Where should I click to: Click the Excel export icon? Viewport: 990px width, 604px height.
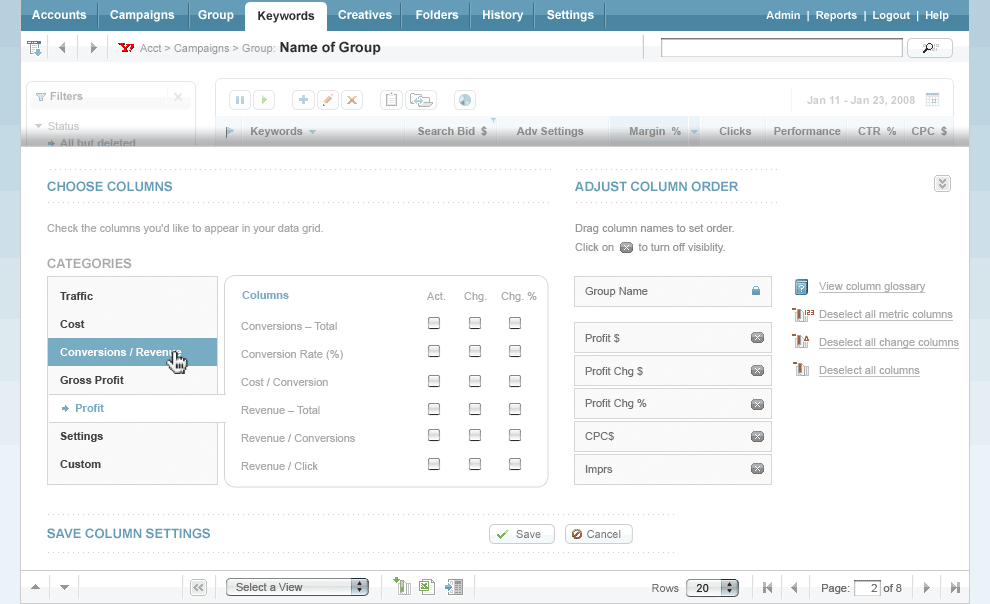426,587
